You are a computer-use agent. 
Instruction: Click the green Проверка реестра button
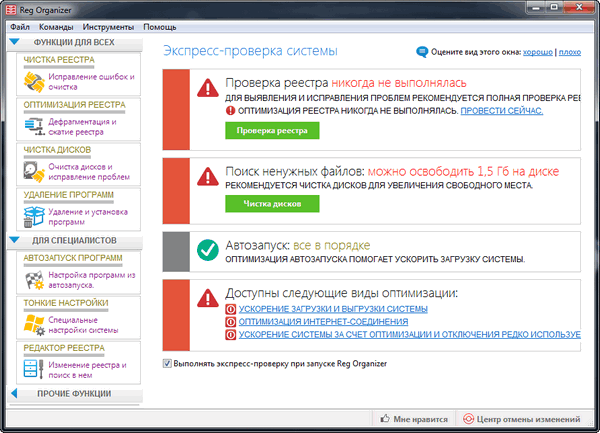point(272,130)
